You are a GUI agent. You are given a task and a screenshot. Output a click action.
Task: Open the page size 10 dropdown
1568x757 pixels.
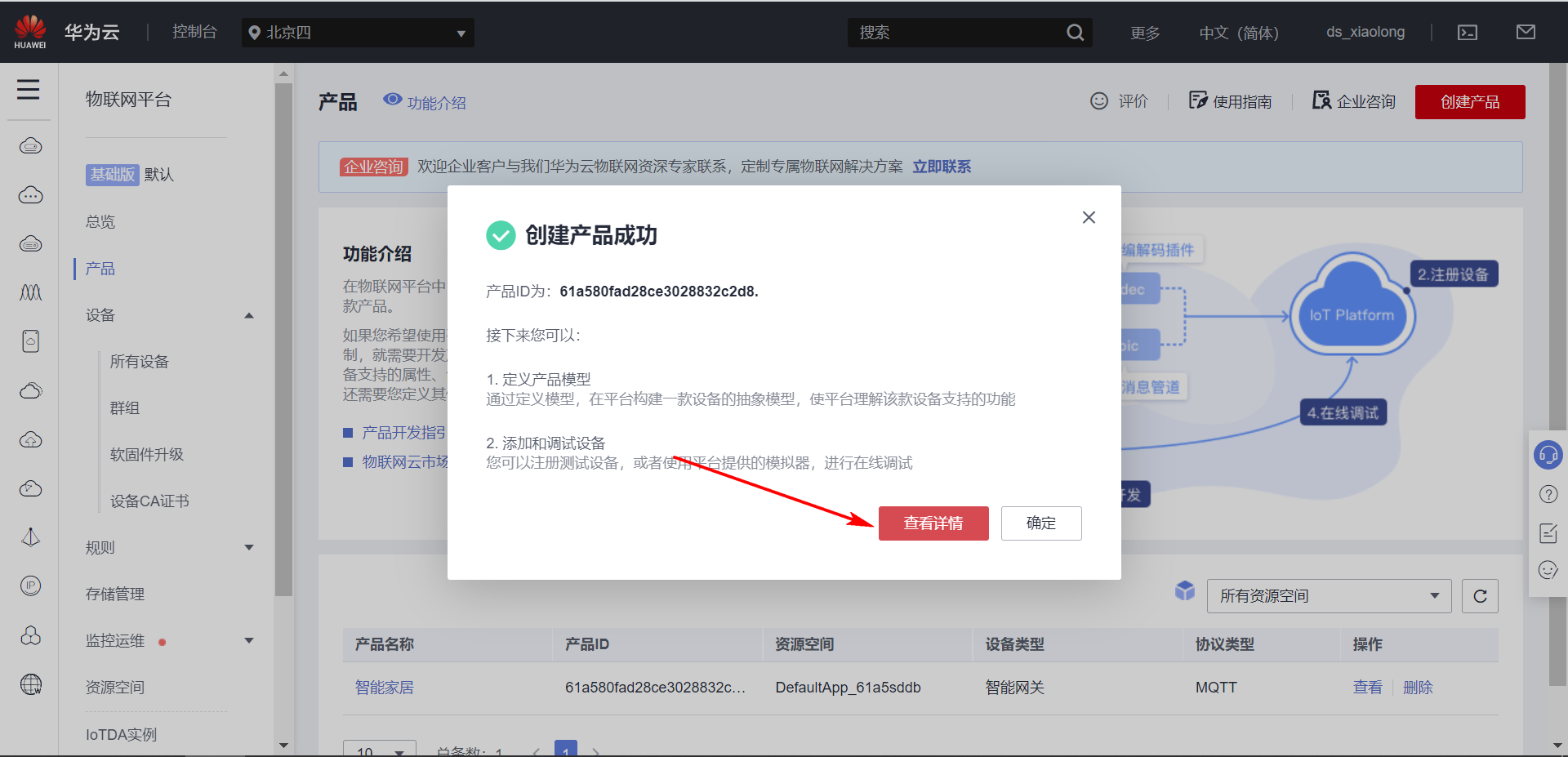(x=380, y=749)
